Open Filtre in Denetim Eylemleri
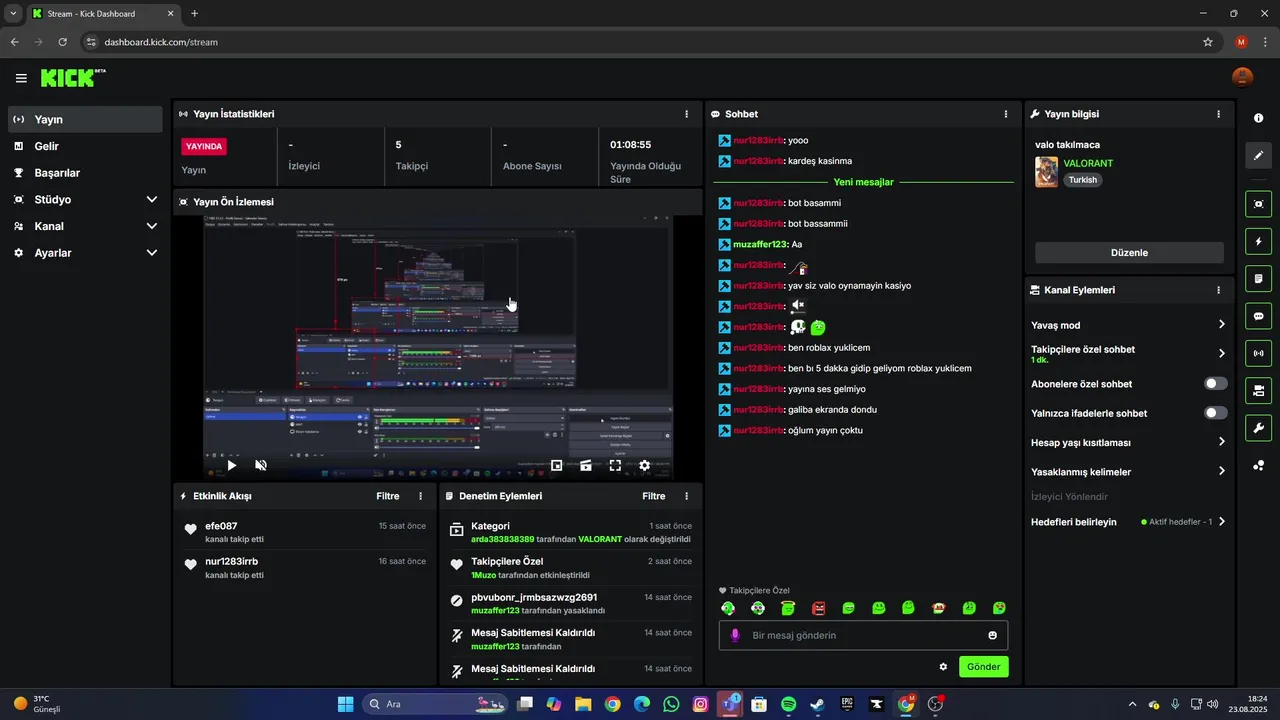 click(654, 496)
